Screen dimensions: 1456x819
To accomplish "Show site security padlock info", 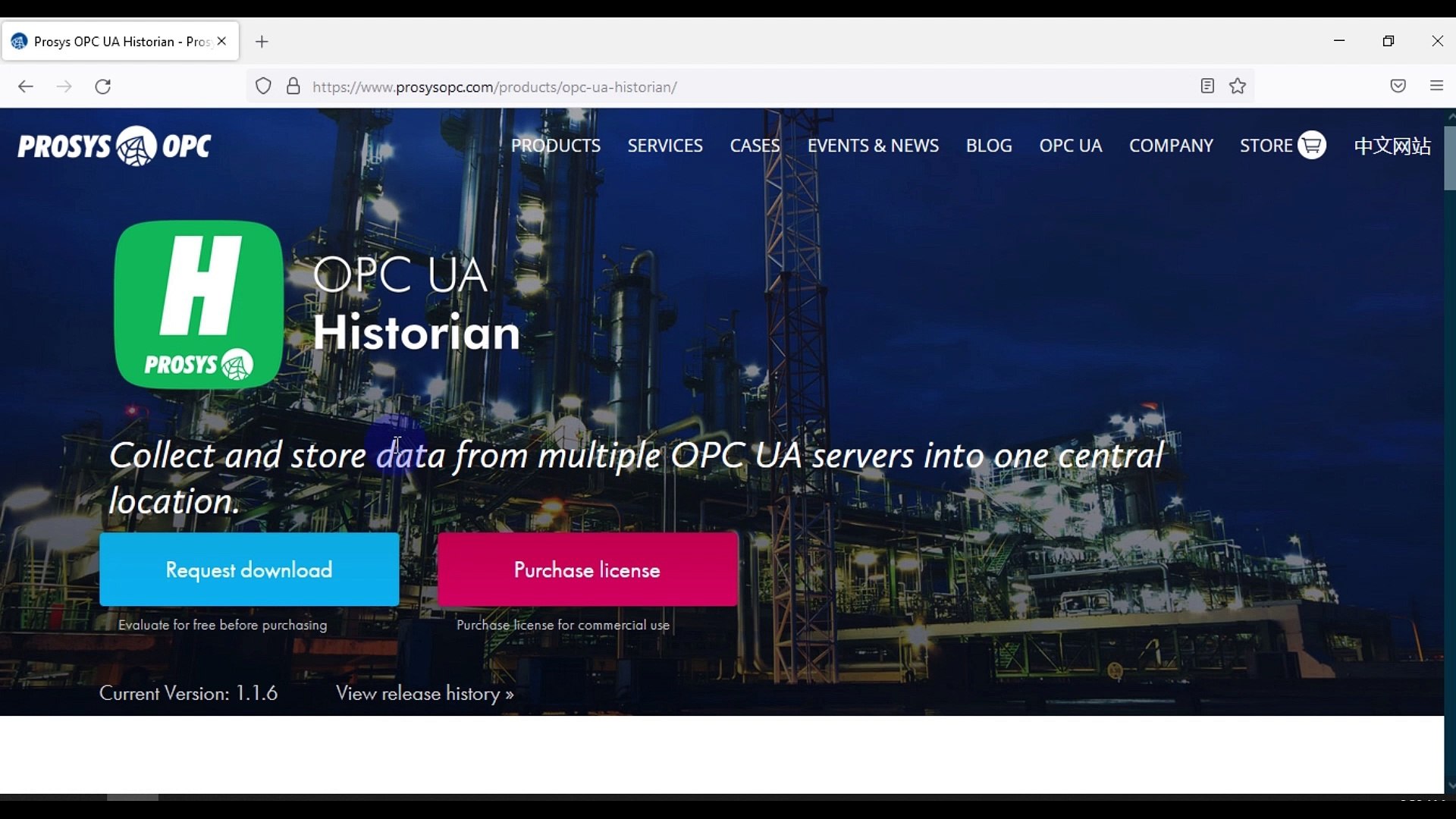I will 293,86.
